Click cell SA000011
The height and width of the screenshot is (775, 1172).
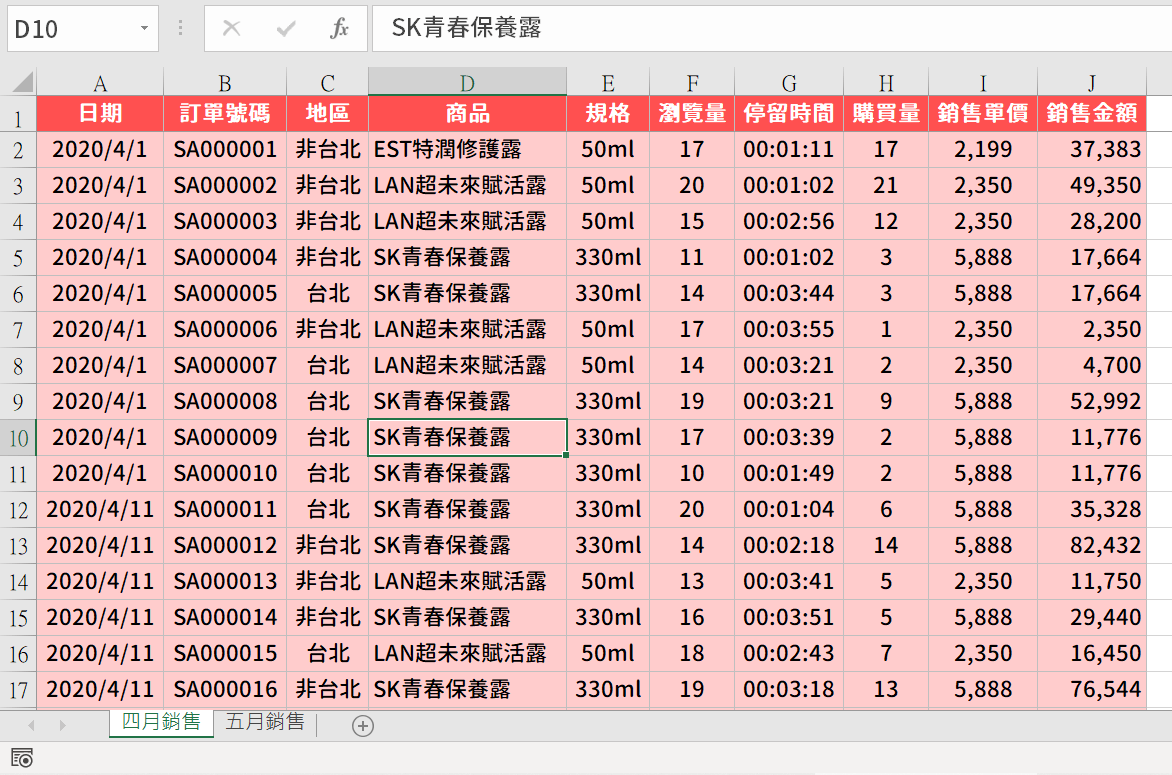(225, 510)
